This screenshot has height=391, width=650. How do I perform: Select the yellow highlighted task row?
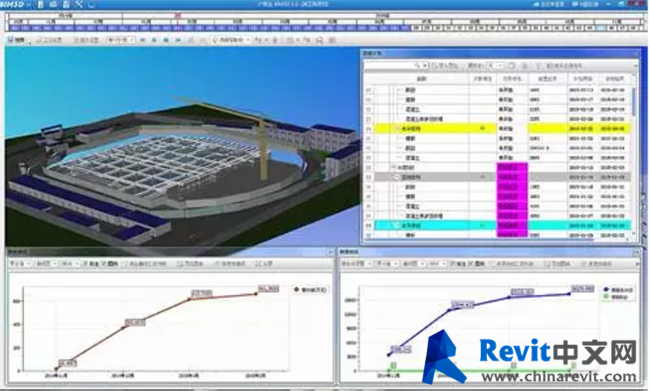pos(502,129)
